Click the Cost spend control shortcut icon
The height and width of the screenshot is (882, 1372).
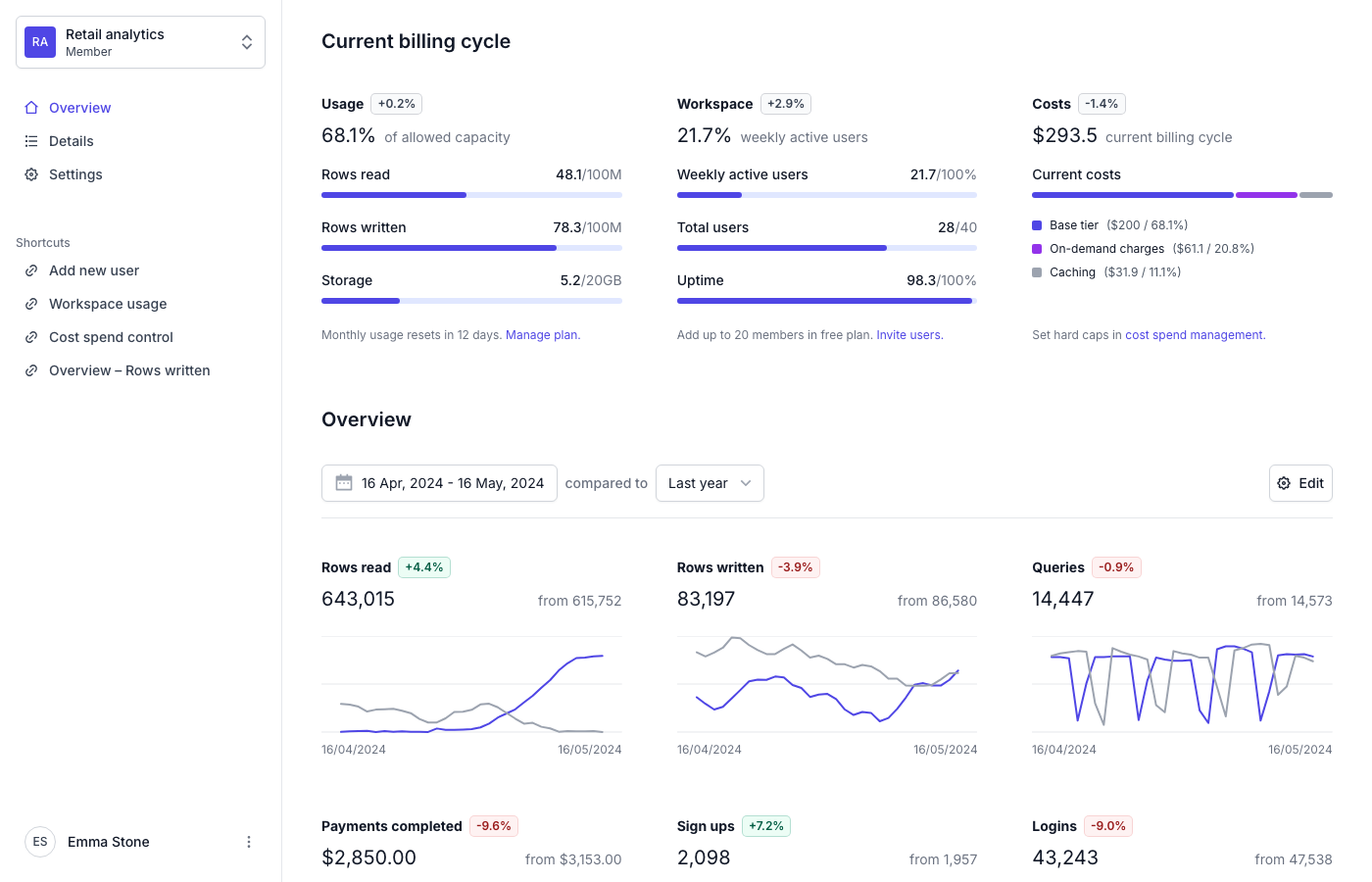(32, 337)
